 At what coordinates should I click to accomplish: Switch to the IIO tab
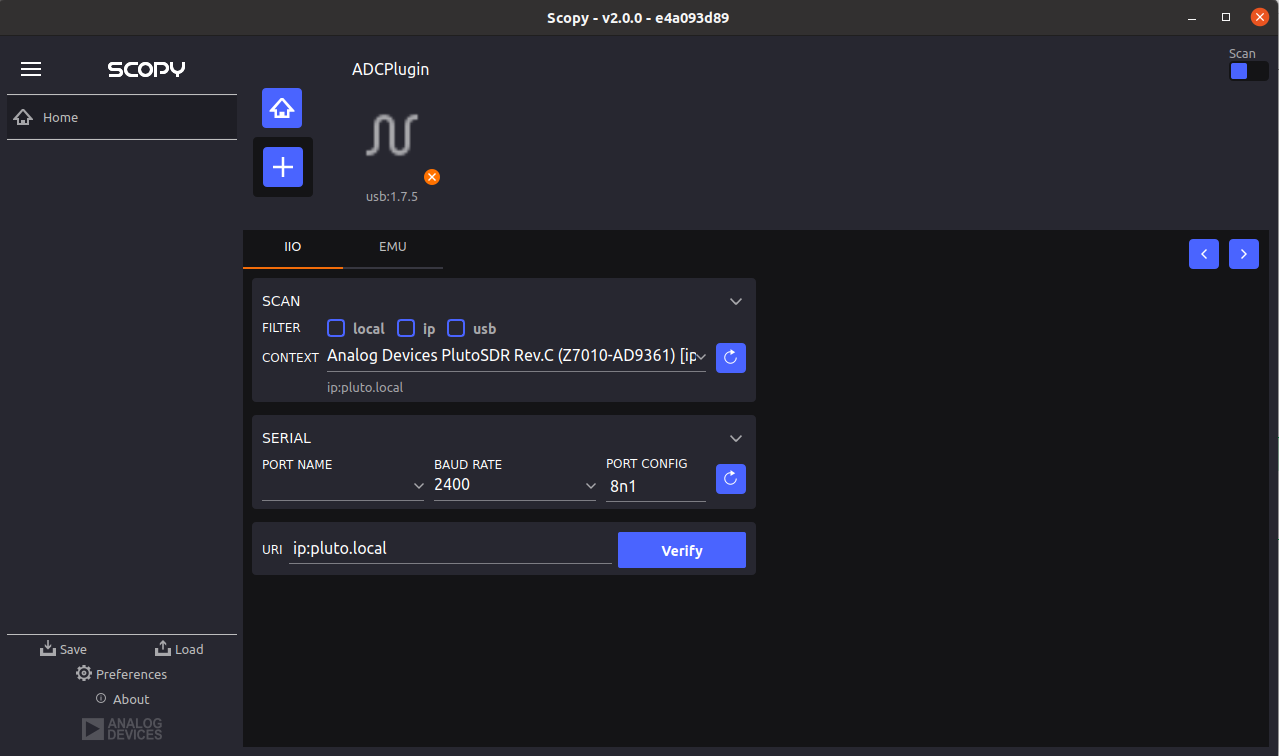[x=293, y=247]
